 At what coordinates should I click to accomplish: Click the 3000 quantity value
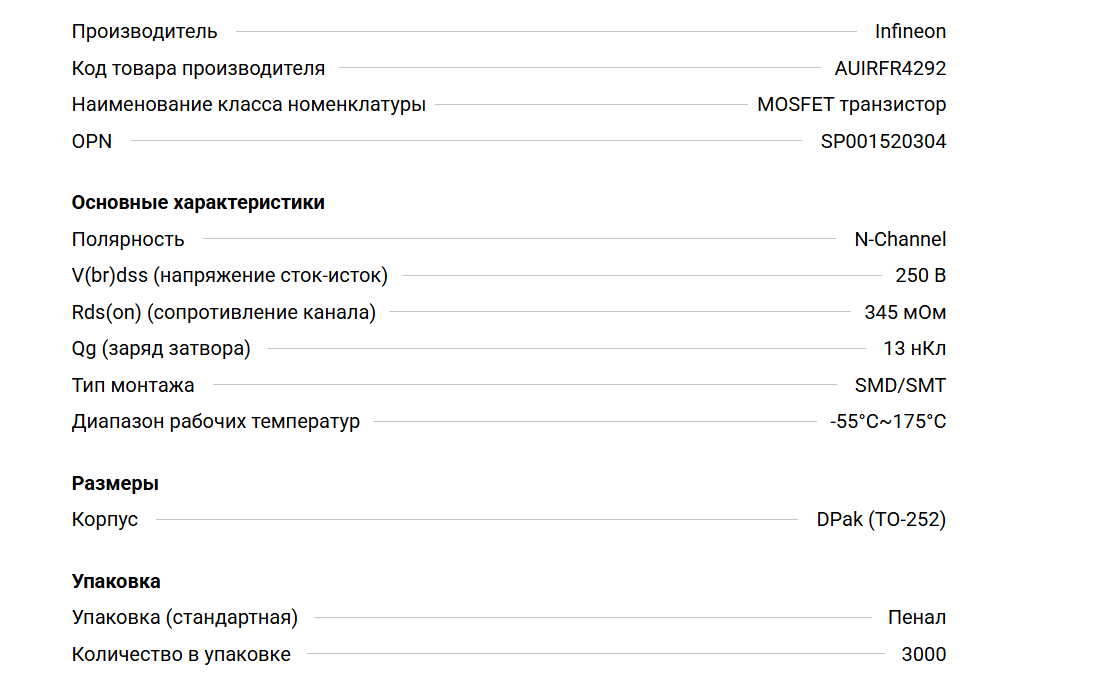click(x=923, y=655)
